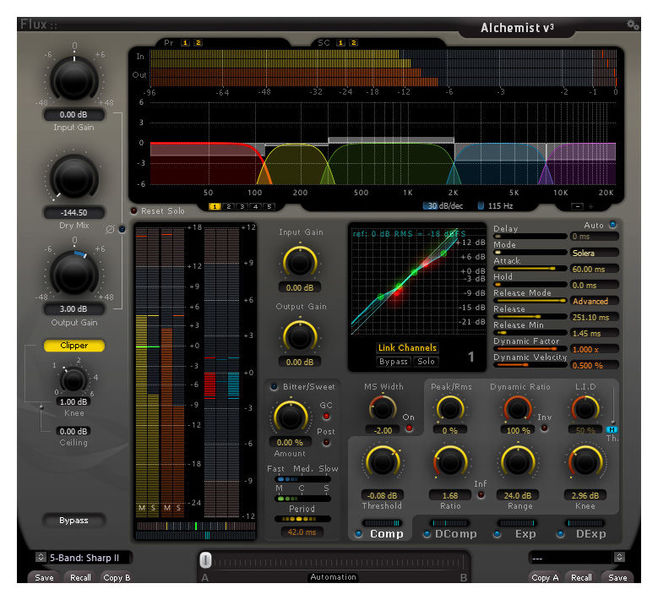Open the Advanced release mode value selector
Viewport: 658px width, 600px height.
point(594,301)
